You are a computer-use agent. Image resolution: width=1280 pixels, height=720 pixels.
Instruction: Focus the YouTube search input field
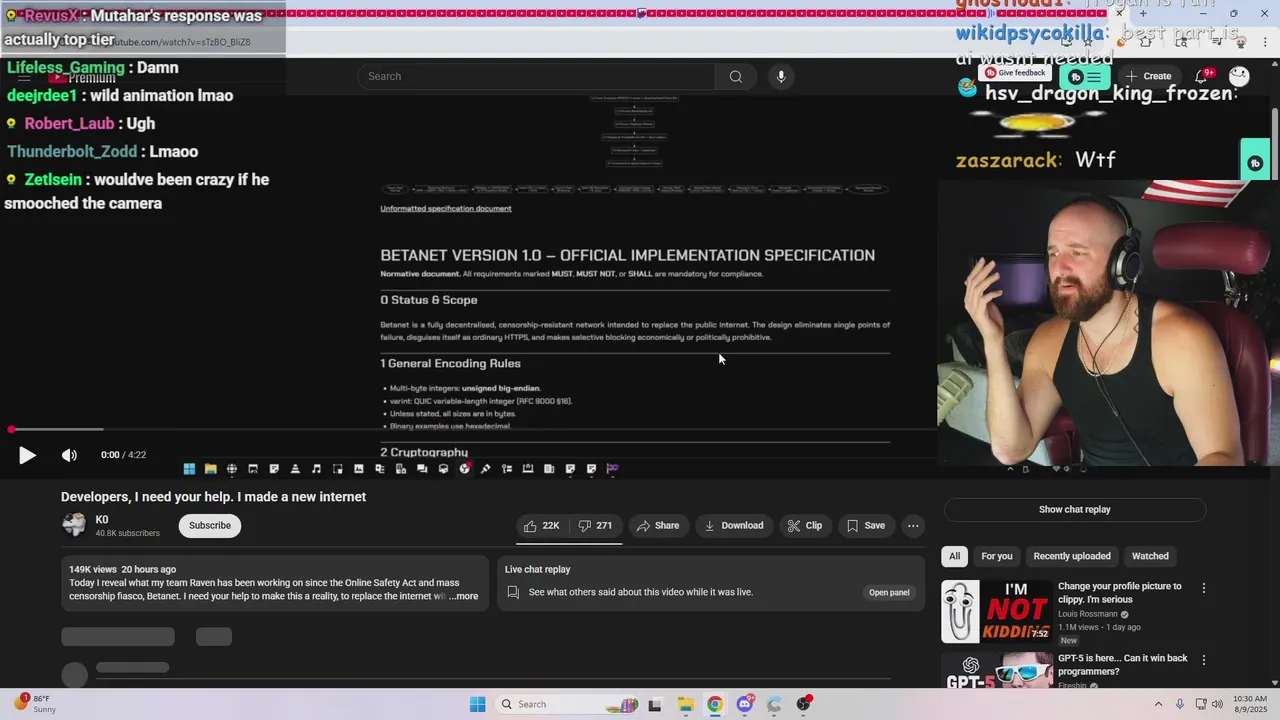click(536, 76)
